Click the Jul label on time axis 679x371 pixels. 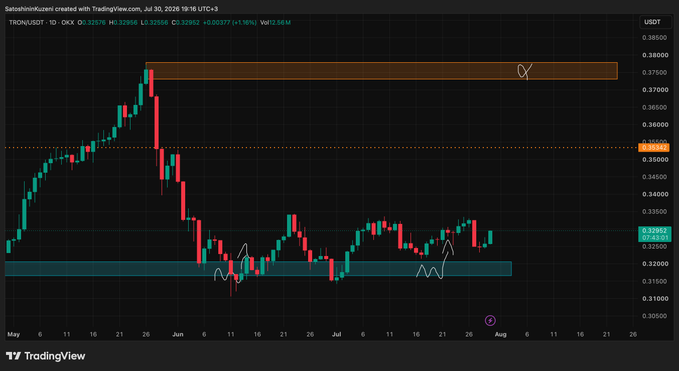point(336,335)
